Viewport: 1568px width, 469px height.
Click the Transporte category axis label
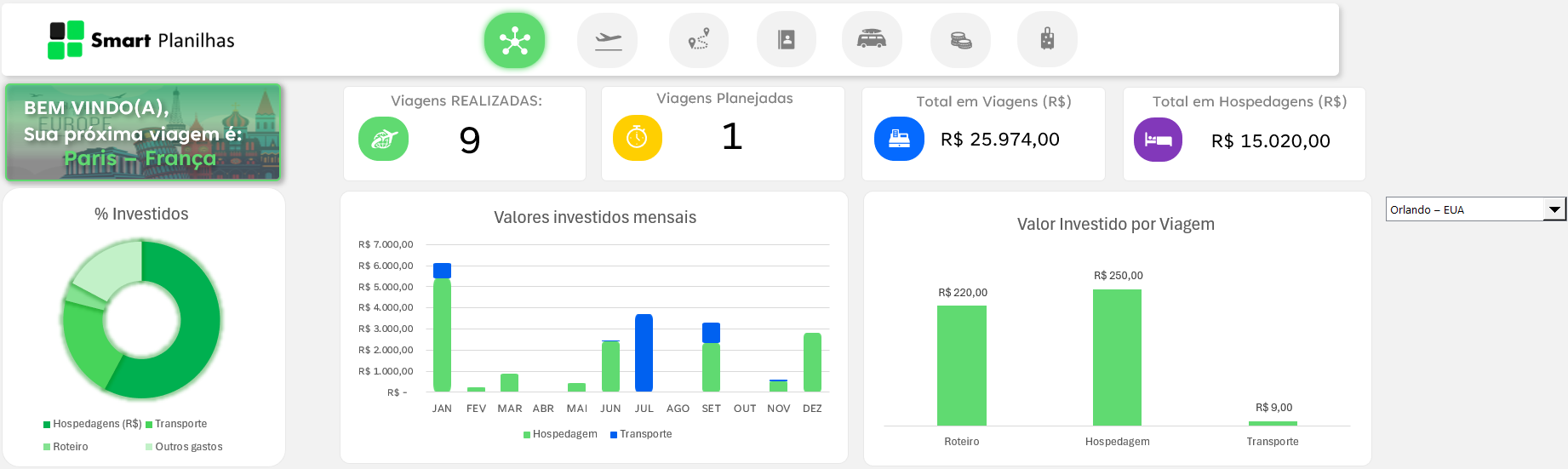[x=1273, y=442]
